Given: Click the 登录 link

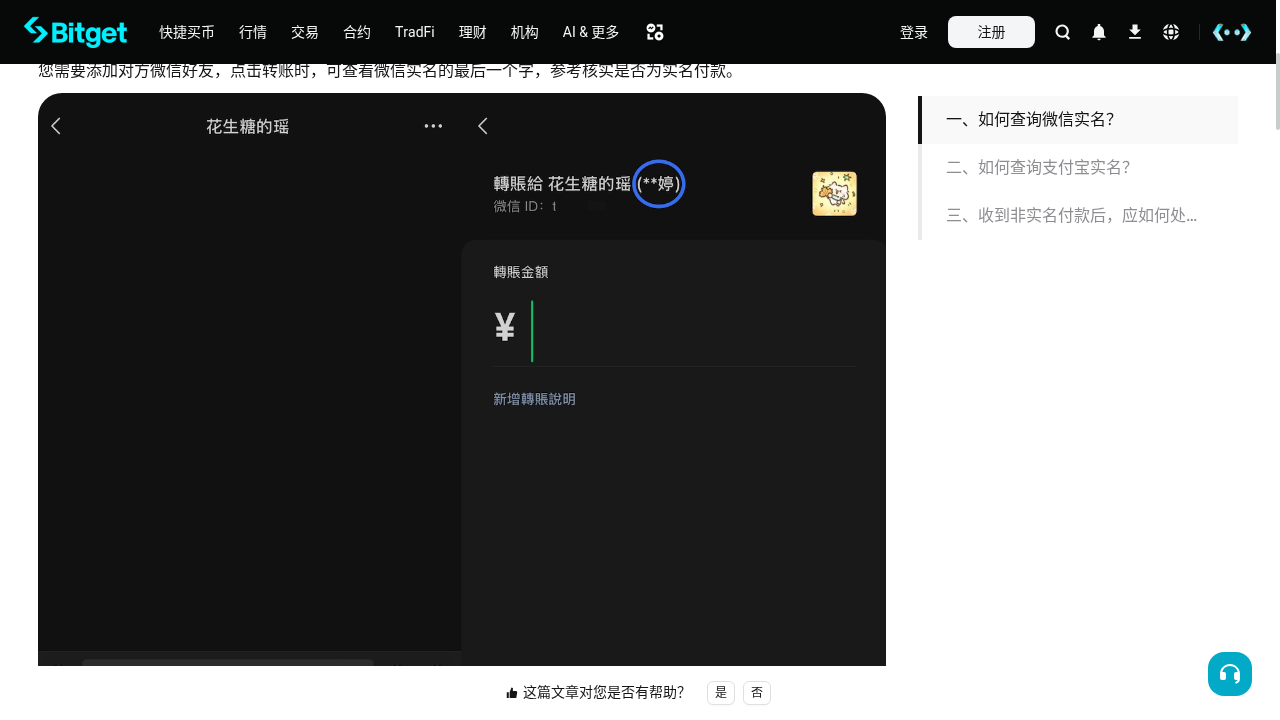Looking at the screenshot, I should click(x=914, y=32).
